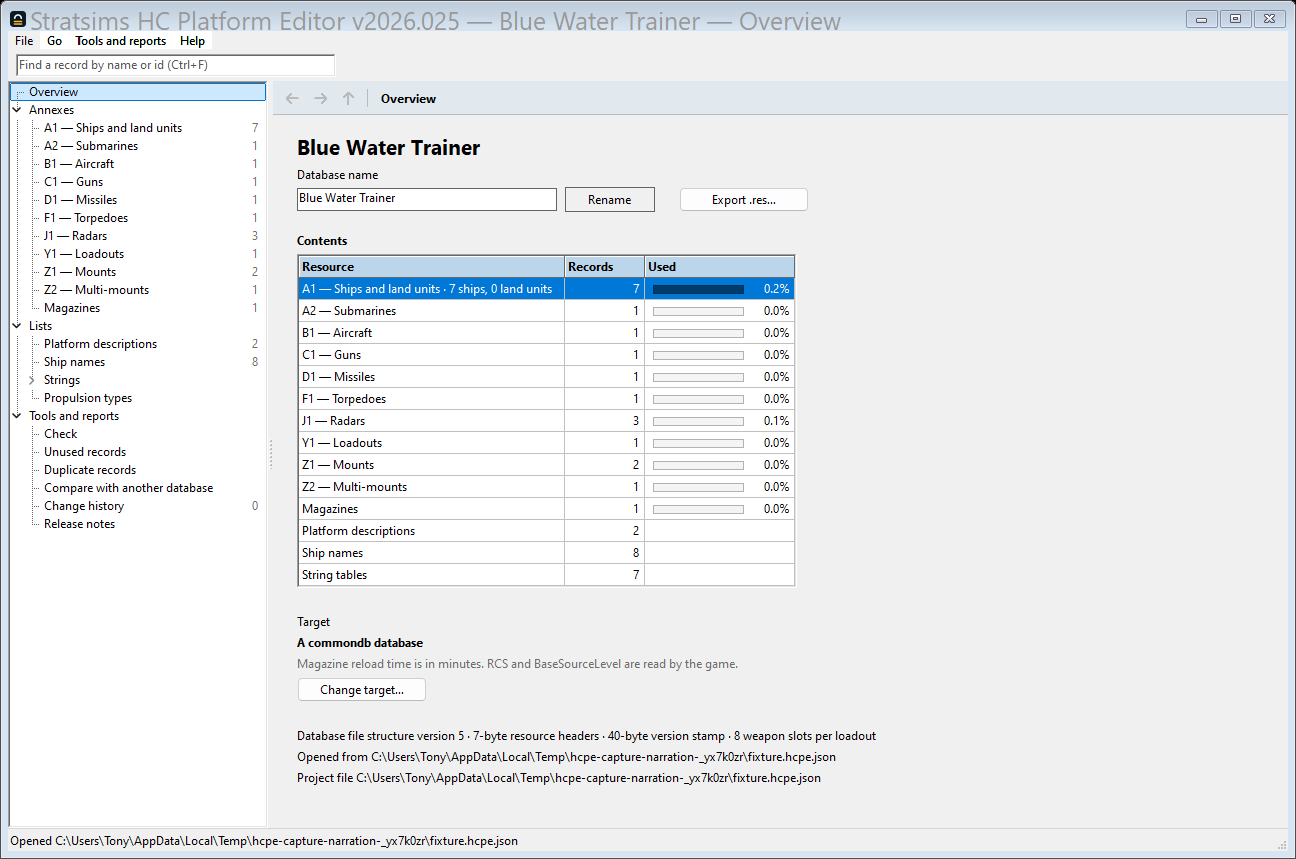Open J1 — Radars in the sidebar

pos(76,236)
